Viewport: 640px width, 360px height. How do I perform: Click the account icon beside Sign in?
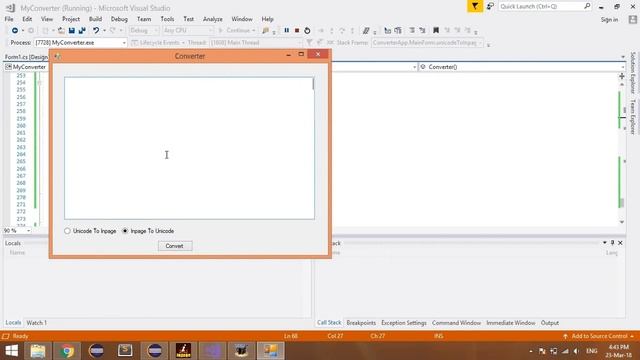[633, 20]
